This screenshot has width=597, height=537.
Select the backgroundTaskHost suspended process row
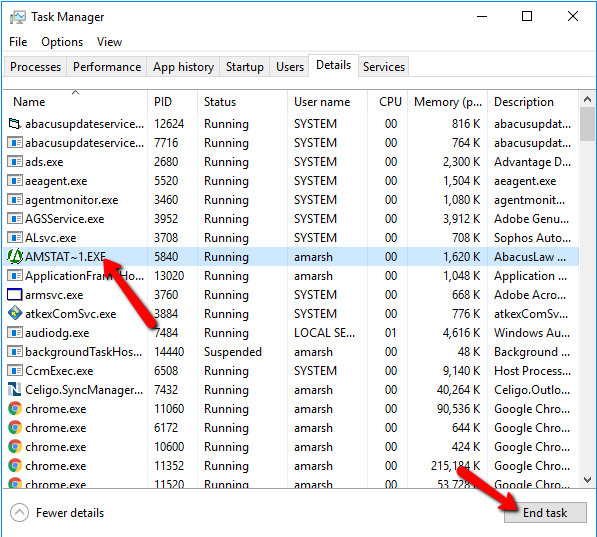pyautogui.click(x=291, y=352)
